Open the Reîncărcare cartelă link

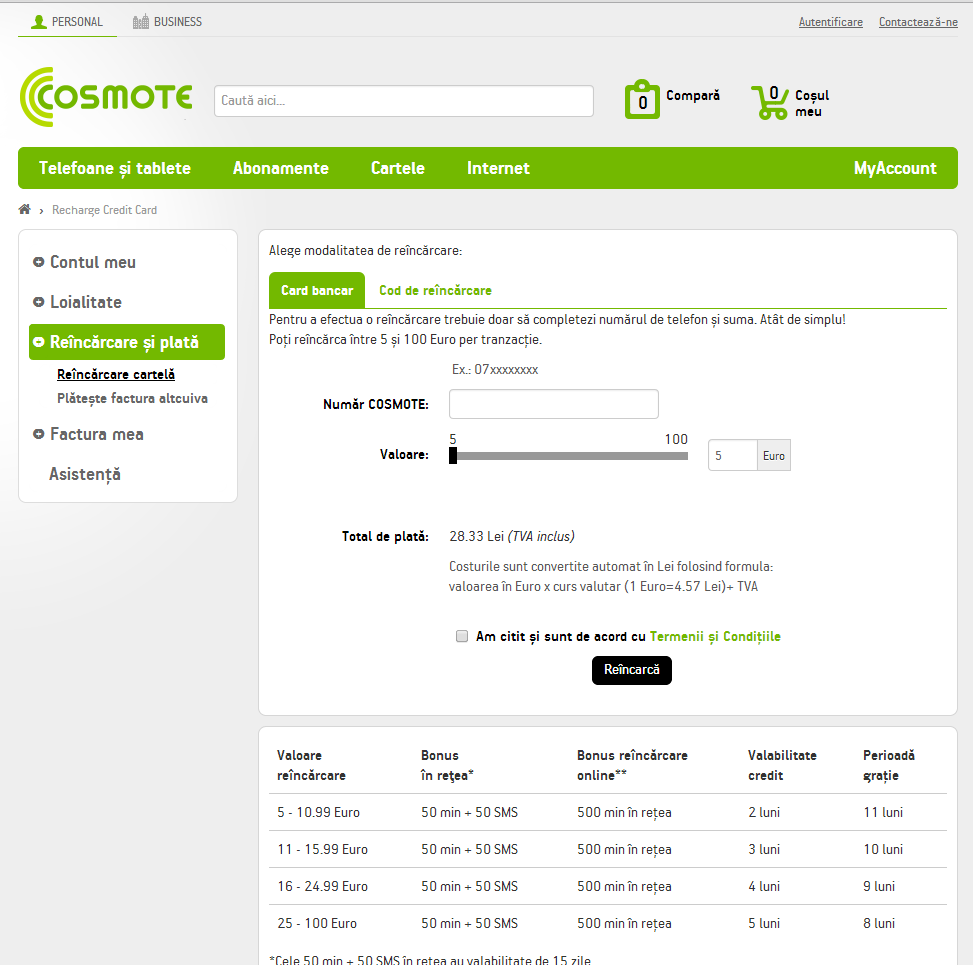coord(116,374)
